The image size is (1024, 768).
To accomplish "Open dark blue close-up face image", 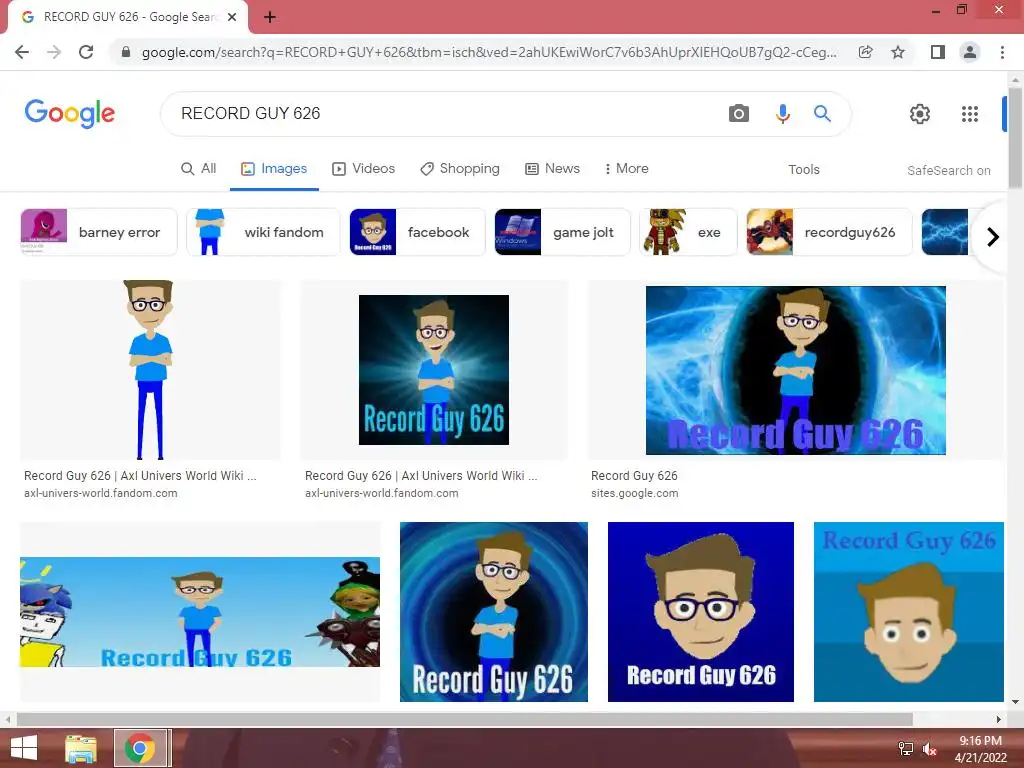I will (x=701, y=612).
